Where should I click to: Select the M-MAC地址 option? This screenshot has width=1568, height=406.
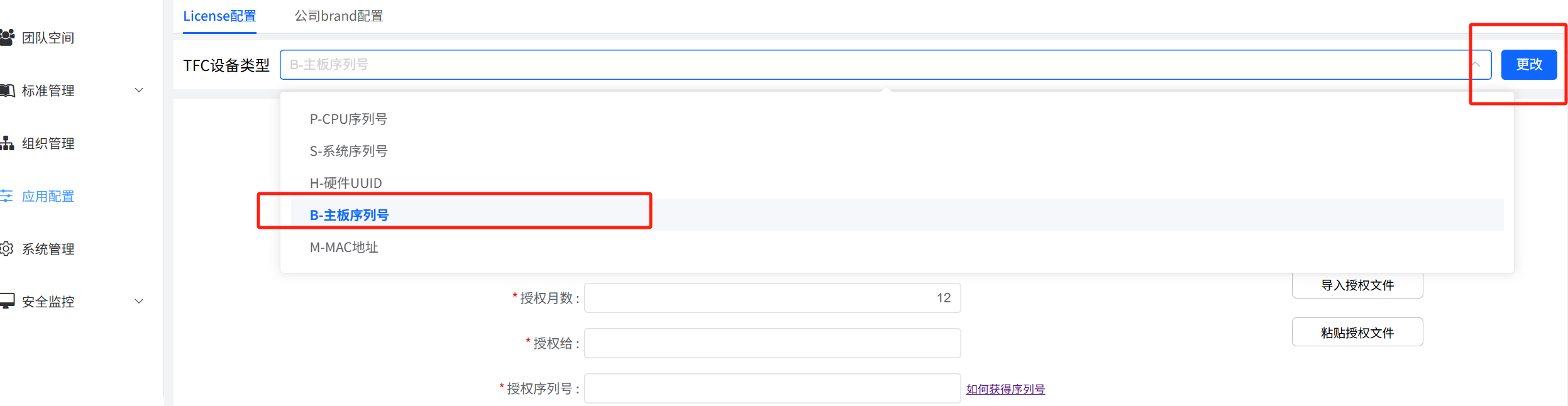[344, 248]
